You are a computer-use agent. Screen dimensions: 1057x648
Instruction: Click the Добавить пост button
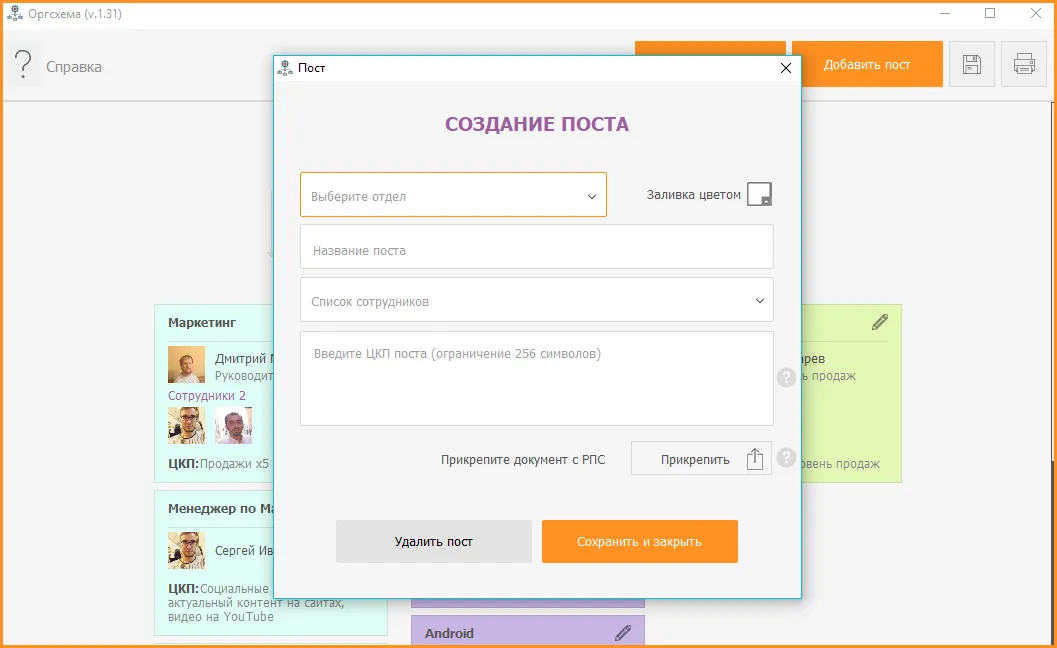click(x=868, y=63)
